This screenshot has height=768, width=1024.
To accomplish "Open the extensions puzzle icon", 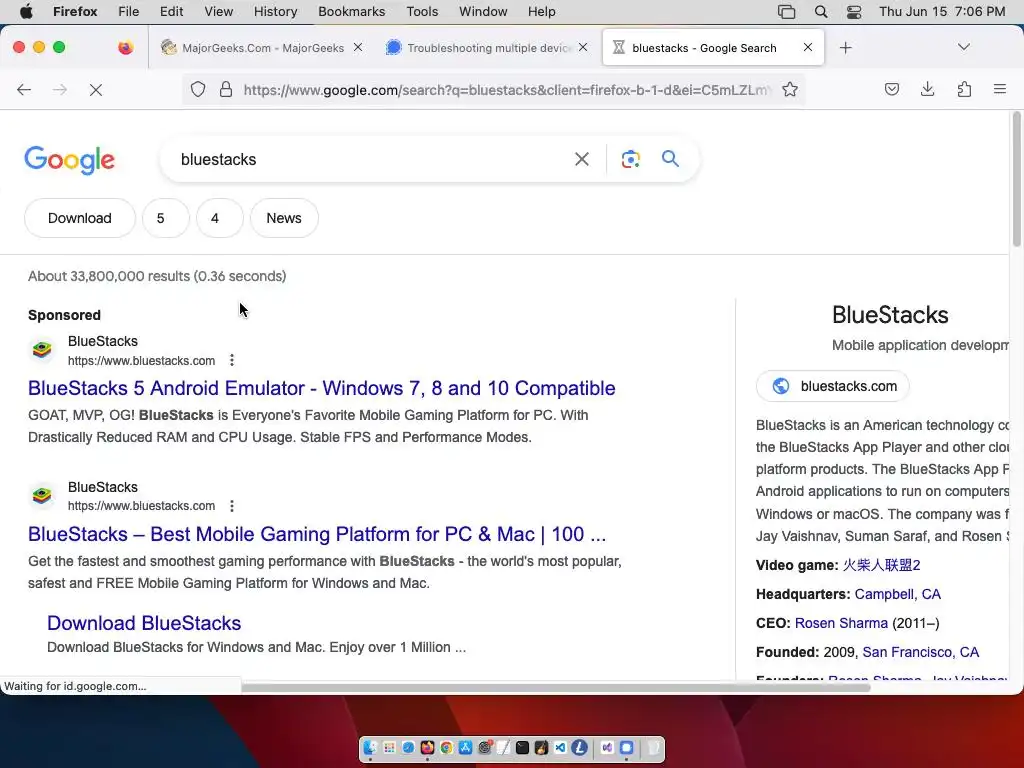I will 964,89.
